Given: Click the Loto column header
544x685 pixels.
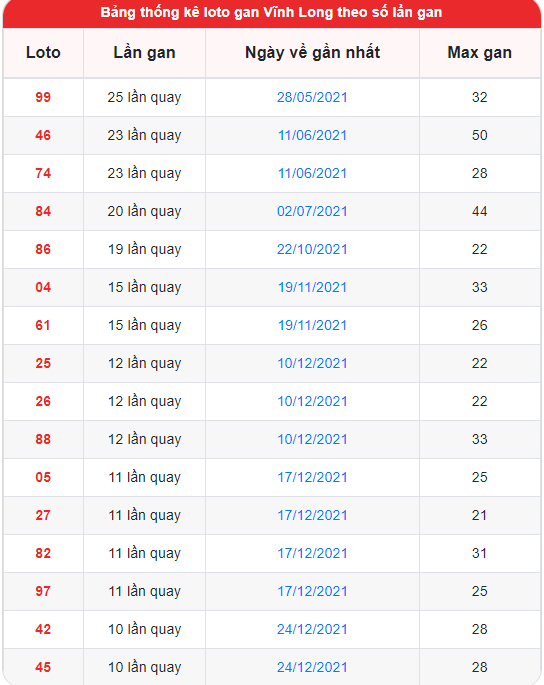Looking at the screenshot, I should pos(43,53).
